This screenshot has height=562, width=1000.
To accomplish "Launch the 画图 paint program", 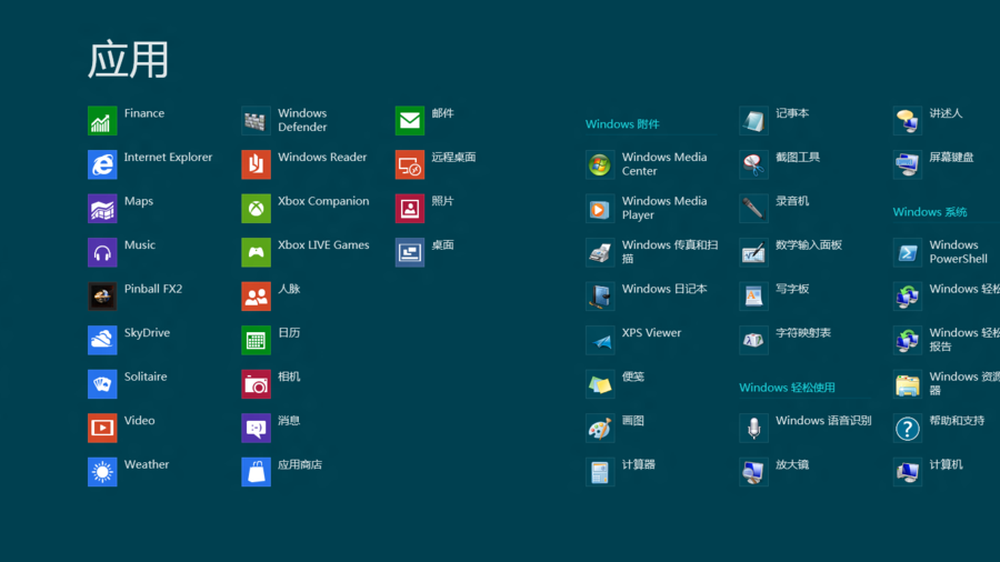I will pyautogui.click(x=600, y=429).
